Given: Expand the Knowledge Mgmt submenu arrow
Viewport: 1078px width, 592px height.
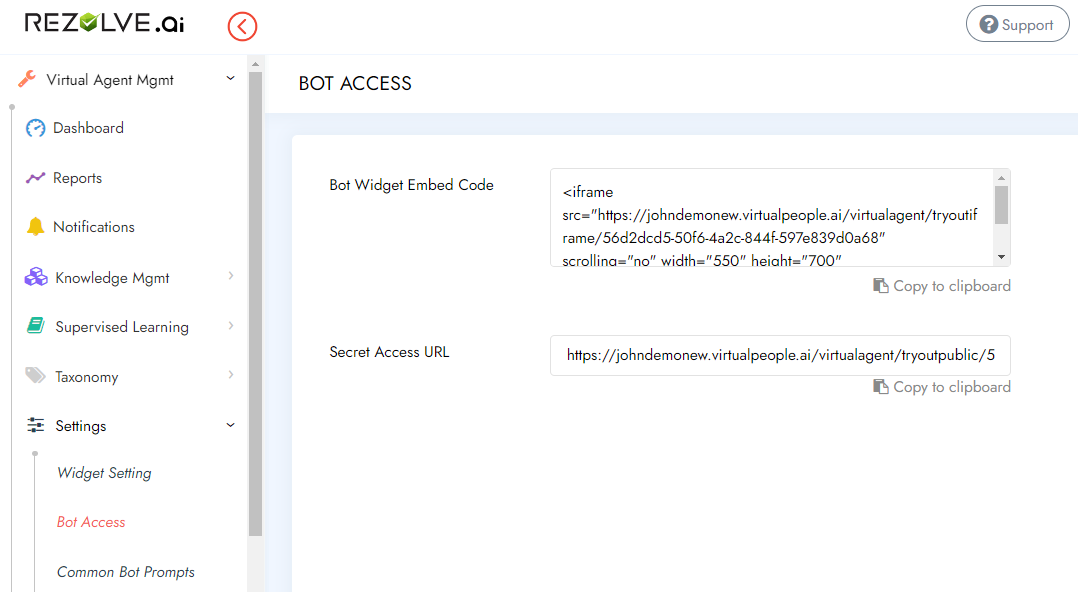Looking at the screenshot, I should click(231, 276).
